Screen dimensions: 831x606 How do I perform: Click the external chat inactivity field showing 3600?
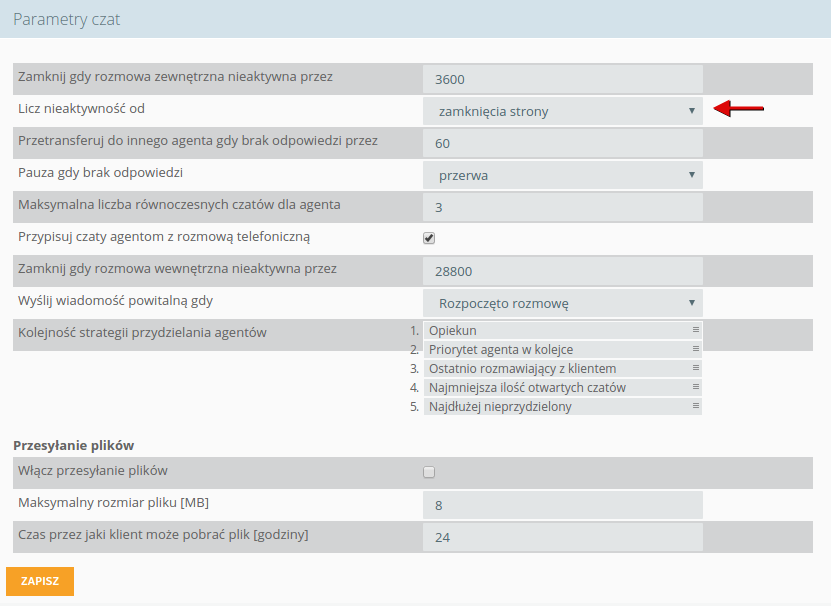coord(562,79)
